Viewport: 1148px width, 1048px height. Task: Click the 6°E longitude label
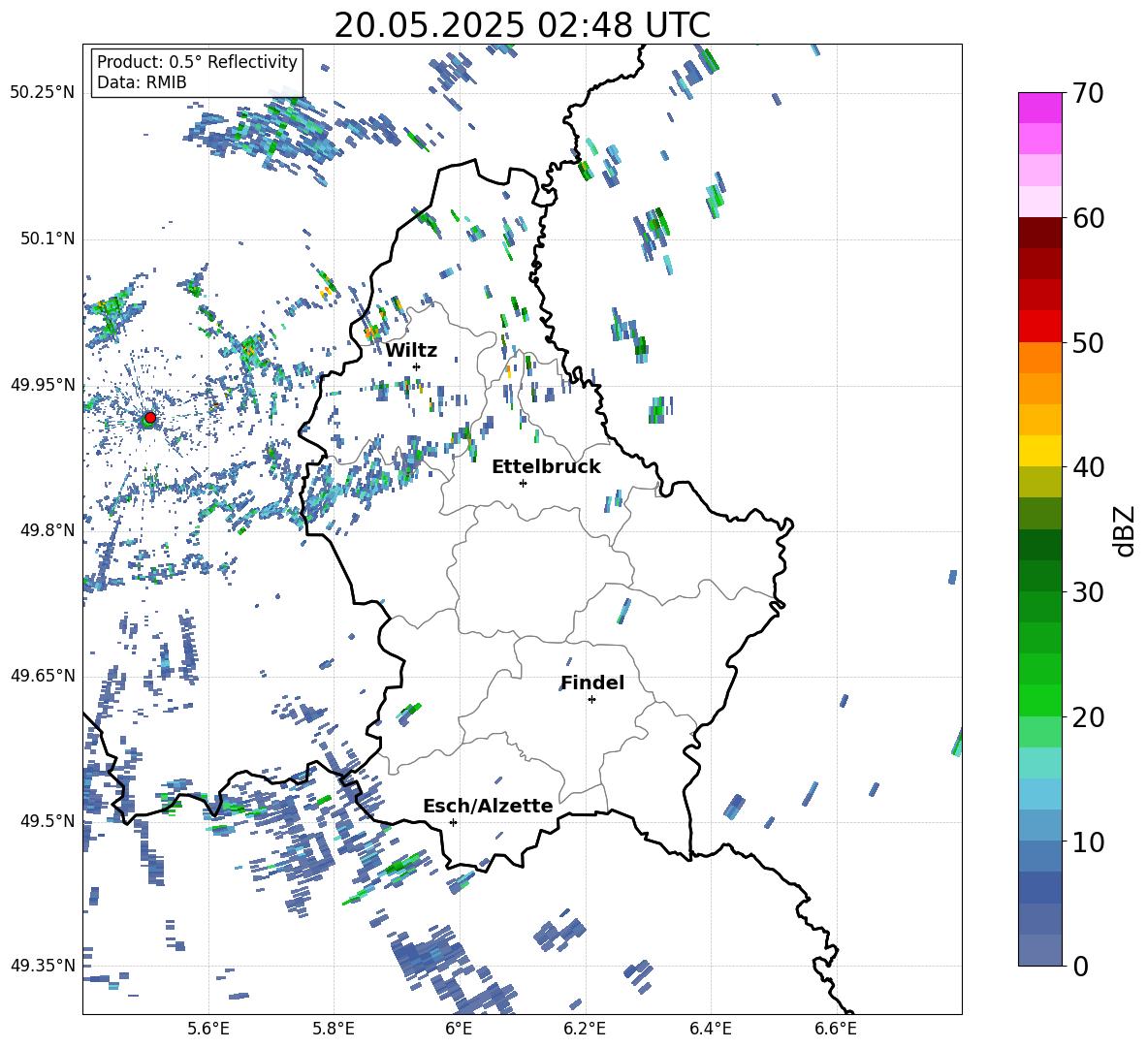click(459, 1029)
